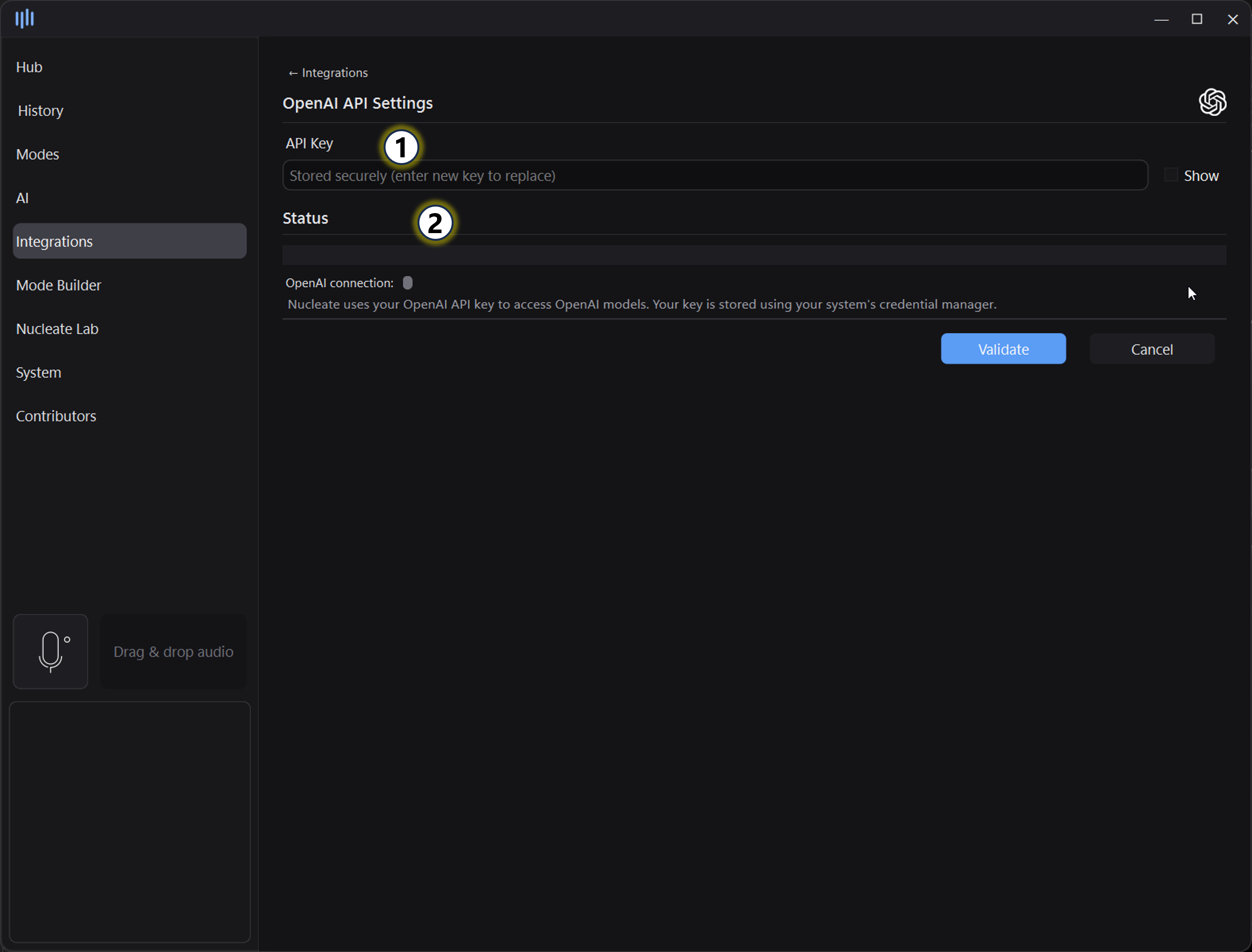The width and height of the screenshot is (1252, 952).
Task: Minimize the application window
Action: click(x=1161, y=19)
